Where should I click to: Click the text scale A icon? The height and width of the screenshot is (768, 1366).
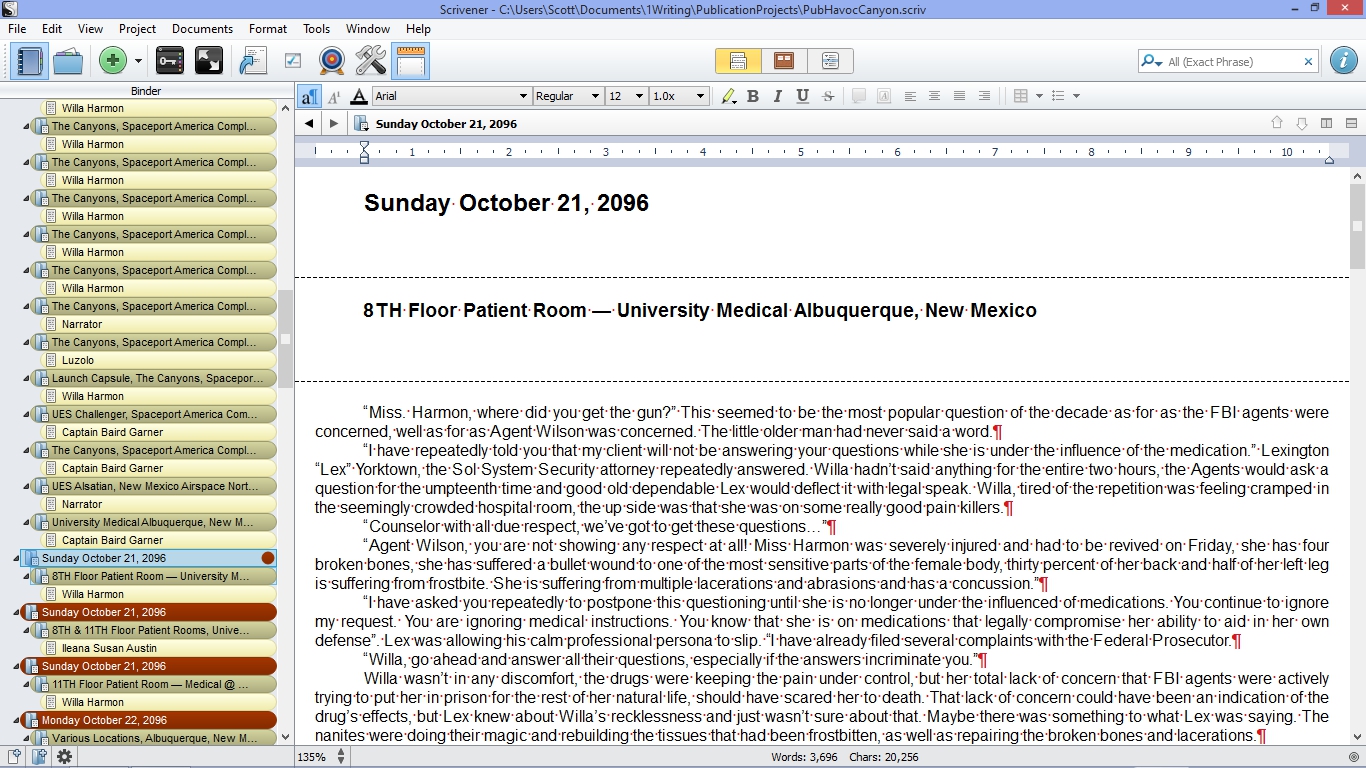click(334, 96)
